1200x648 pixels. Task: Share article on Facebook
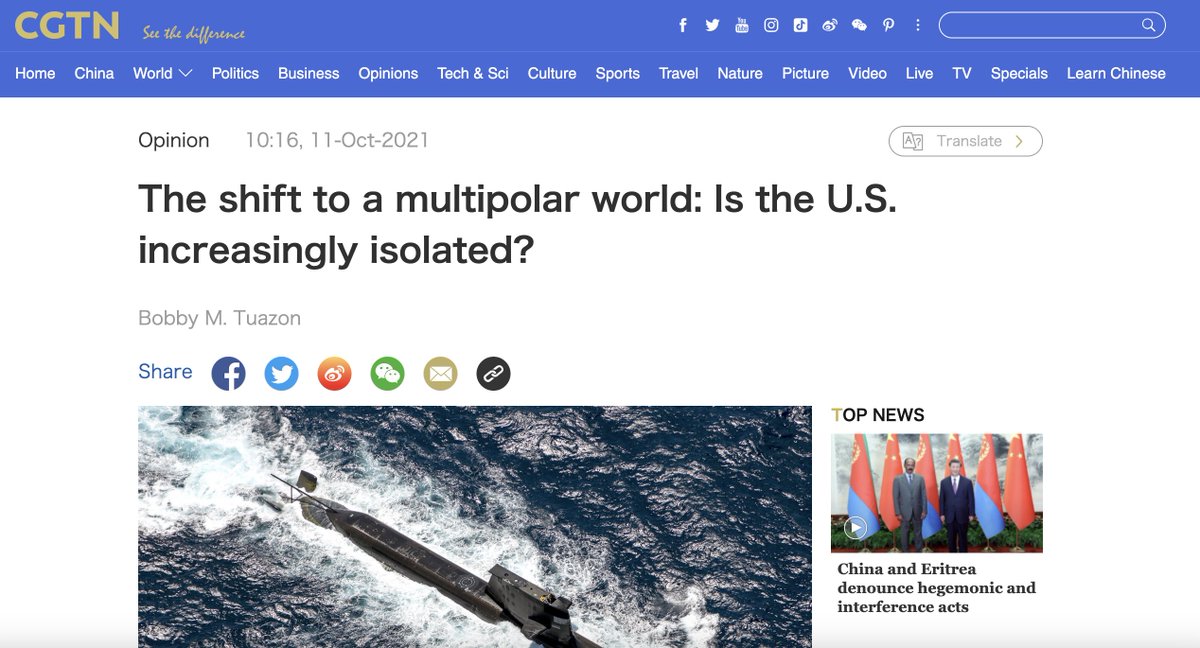coord(228,374)
